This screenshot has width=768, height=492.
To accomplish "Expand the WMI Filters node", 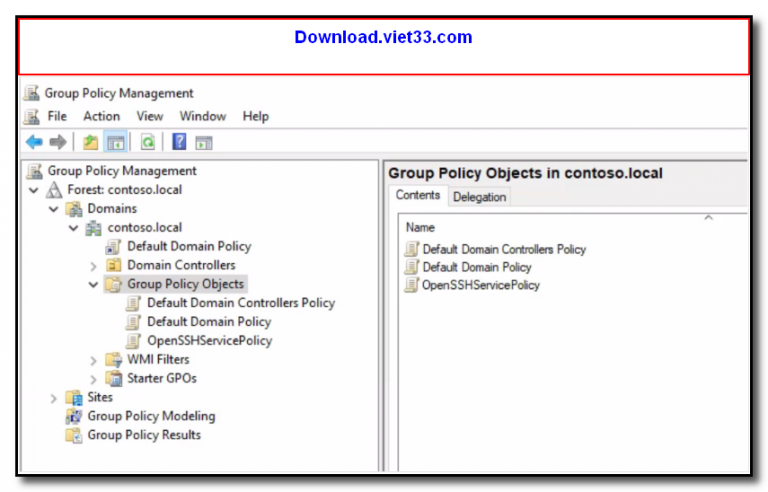I will pyautogui.click(x=94, y=360).
